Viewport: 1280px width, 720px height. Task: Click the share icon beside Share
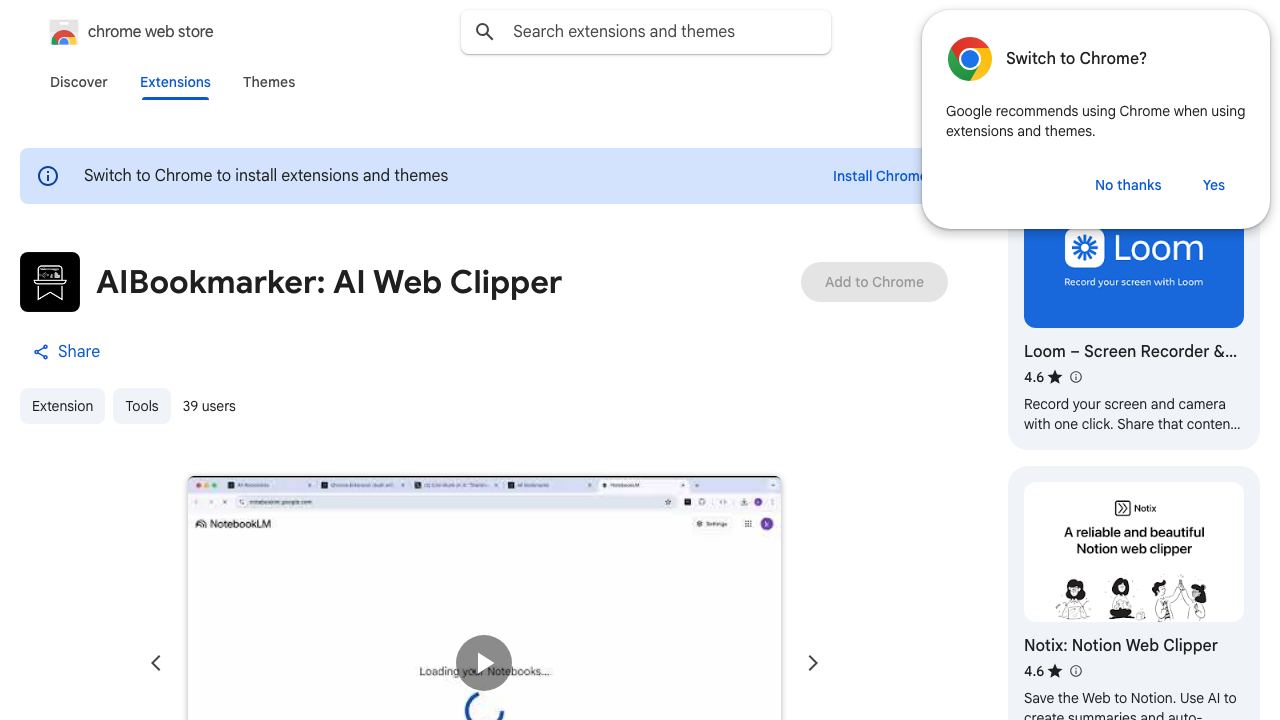[x=41, y=352]
